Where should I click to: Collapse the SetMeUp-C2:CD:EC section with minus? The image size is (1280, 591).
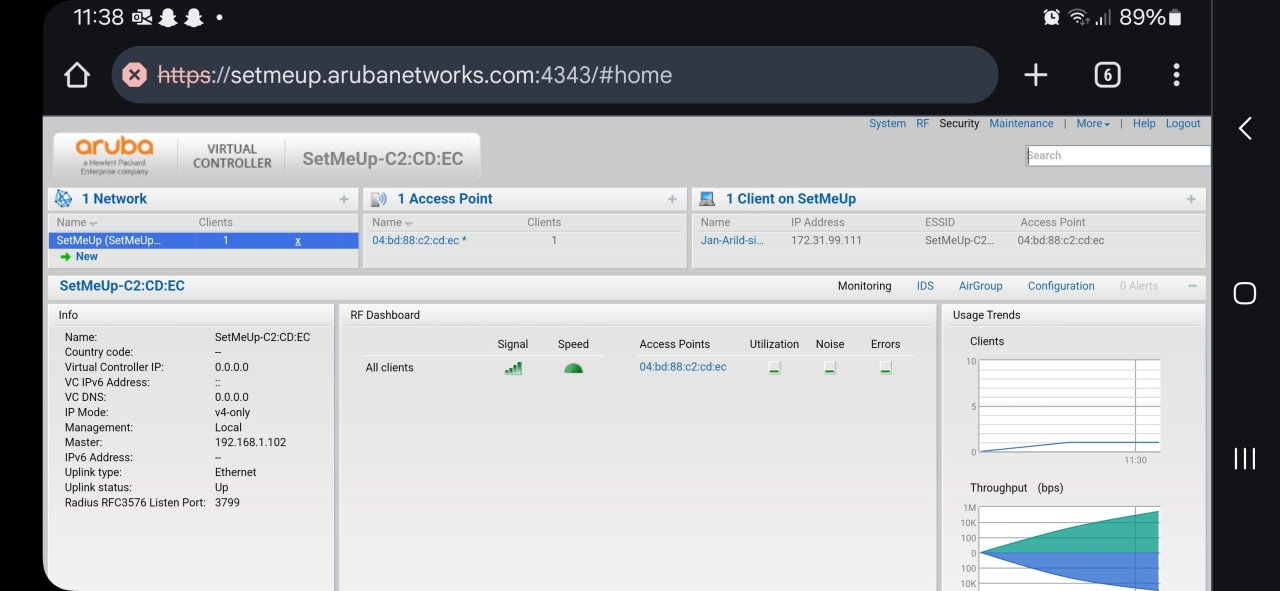pyautogui.click(x=1192, y=286)
